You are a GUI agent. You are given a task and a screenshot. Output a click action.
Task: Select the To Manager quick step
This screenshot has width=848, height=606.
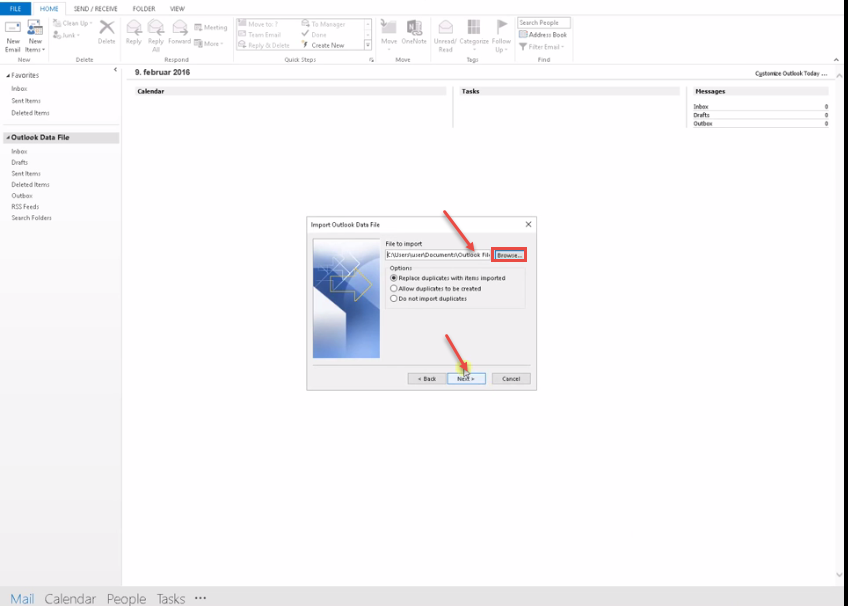pyautogui.click(x=323, y=24)
